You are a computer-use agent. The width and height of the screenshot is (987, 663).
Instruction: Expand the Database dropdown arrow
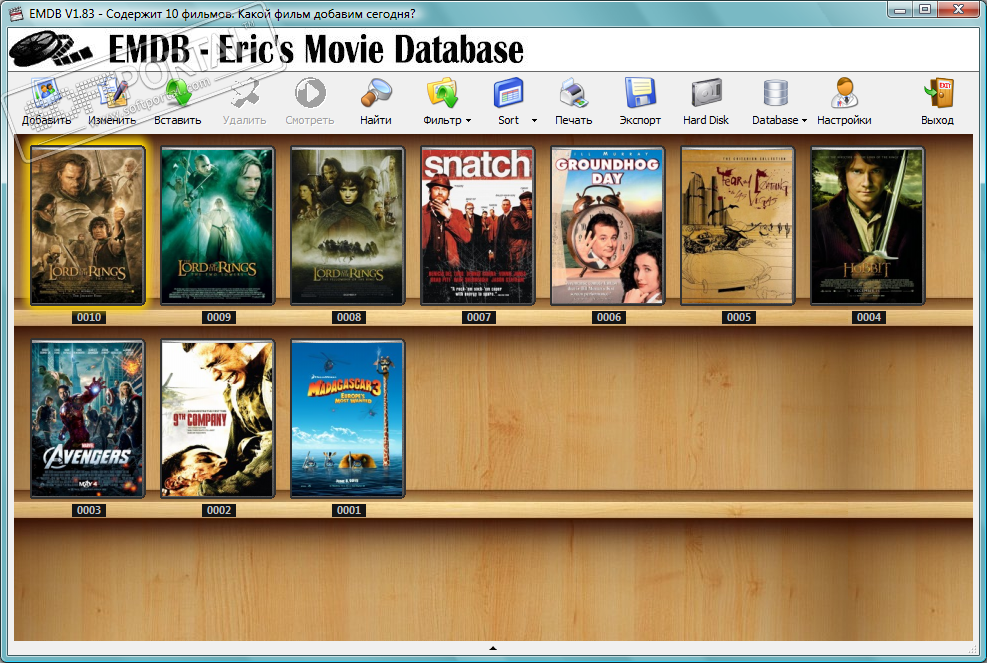[804, 121]
